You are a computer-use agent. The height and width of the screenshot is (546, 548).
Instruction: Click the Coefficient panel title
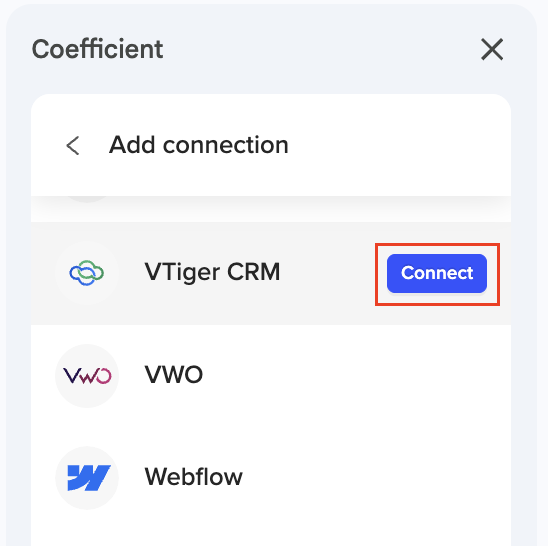tap(98, 49)
